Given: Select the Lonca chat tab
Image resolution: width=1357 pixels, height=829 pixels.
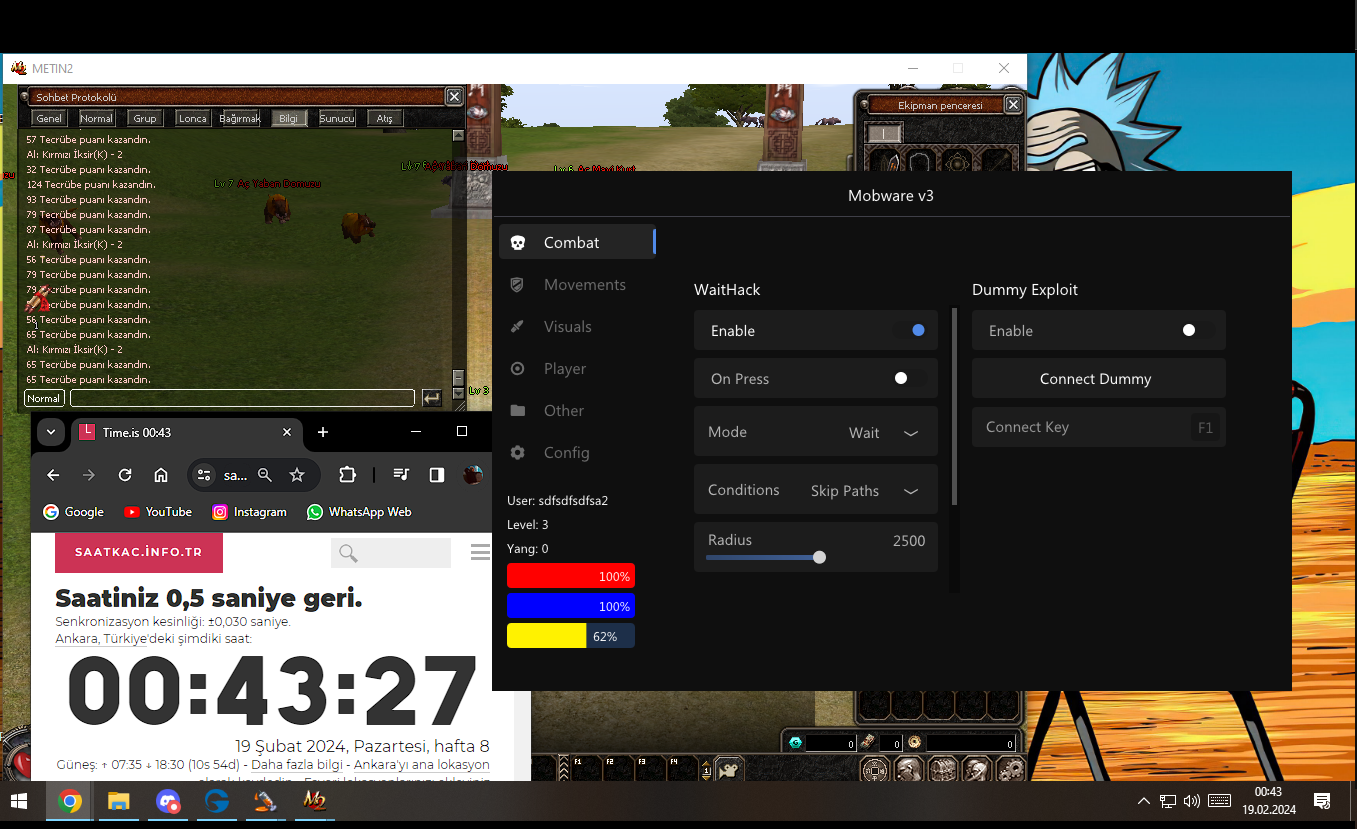Looking at the screenshot, I should click(192, 118).
